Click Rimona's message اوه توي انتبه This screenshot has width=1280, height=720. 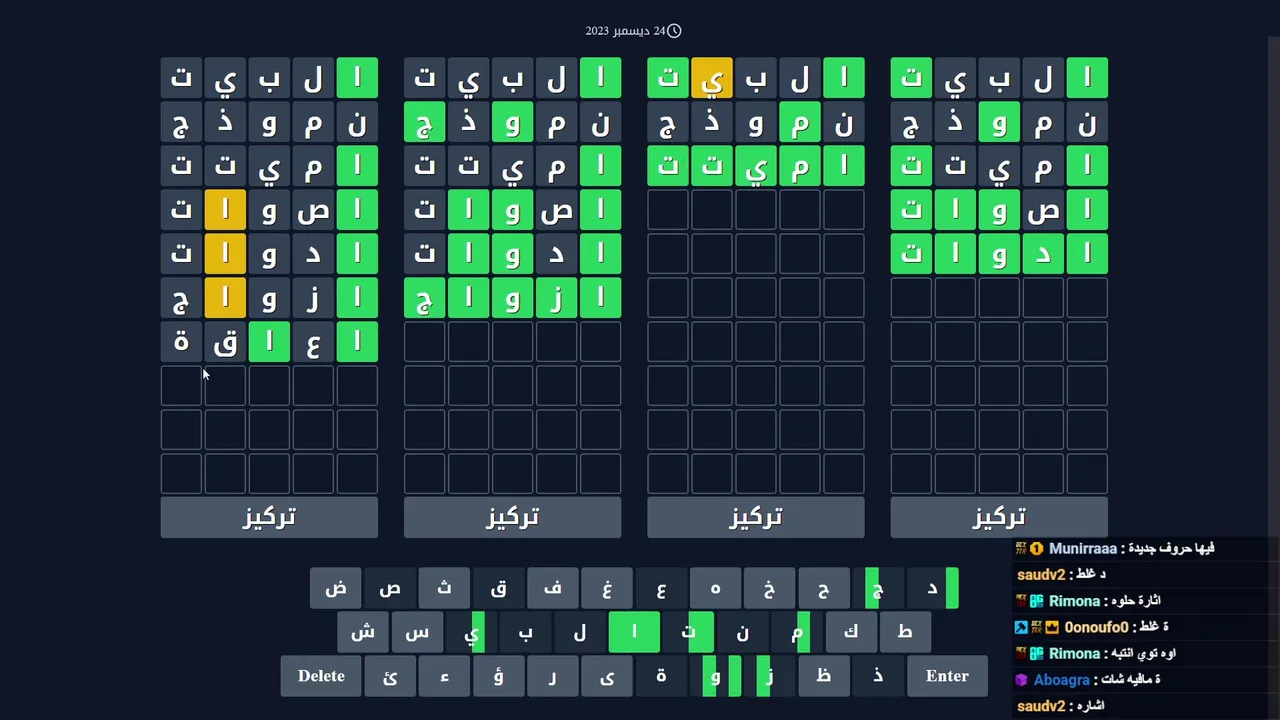(x=1142, y=653)
